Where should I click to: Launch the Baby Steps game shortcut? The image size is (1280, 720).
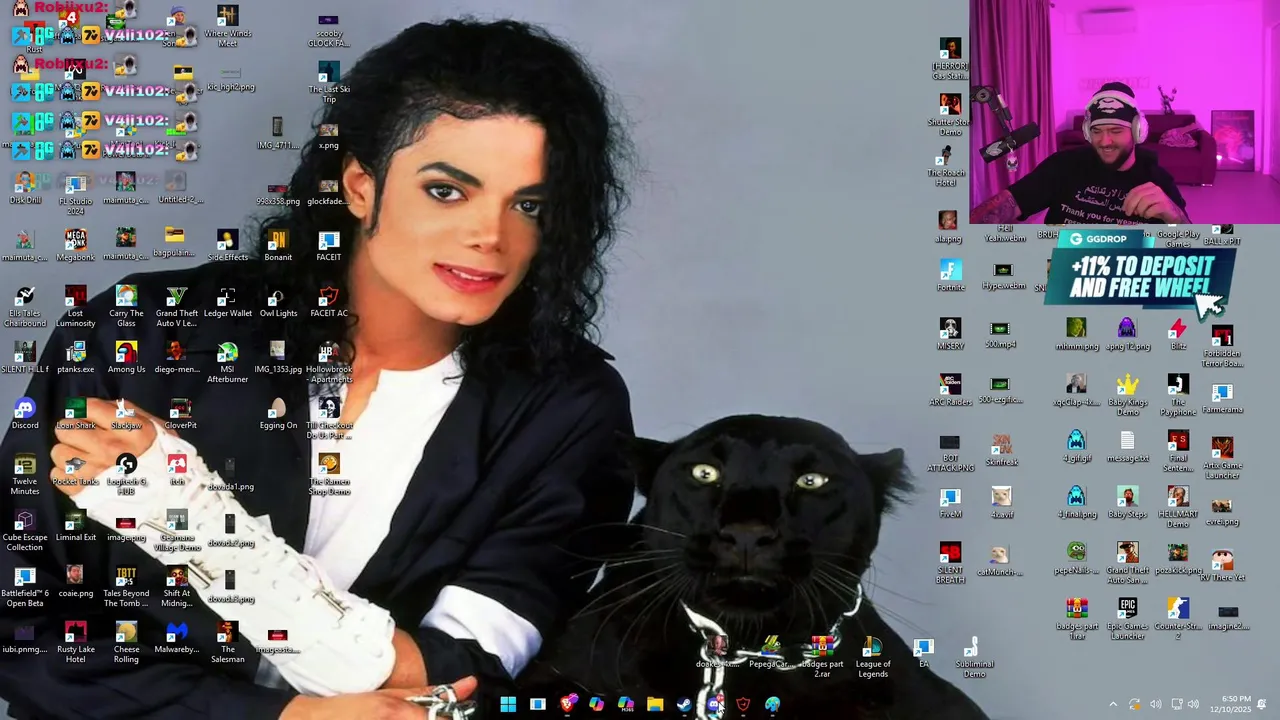click(x=1128, y=503)
